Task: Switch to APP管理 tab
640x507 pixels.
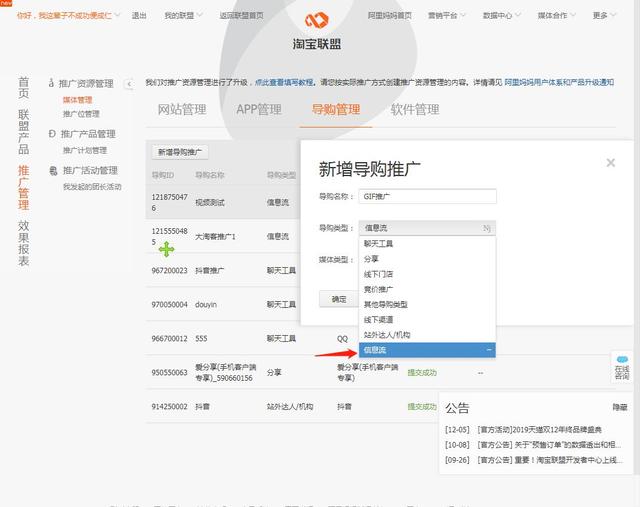Action: point(259,109)
